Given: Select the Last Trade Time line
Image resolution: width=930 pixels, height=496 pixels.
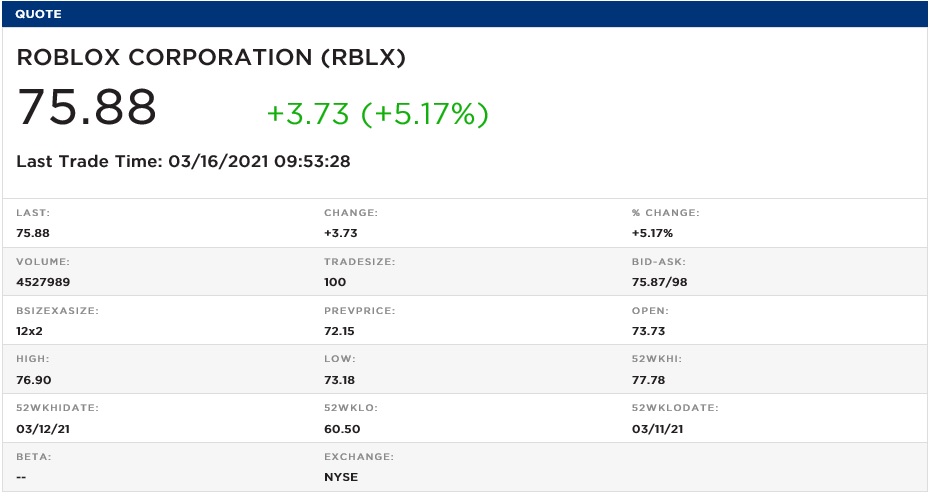Looking at the screenshot, I should [x=183, y=161].
